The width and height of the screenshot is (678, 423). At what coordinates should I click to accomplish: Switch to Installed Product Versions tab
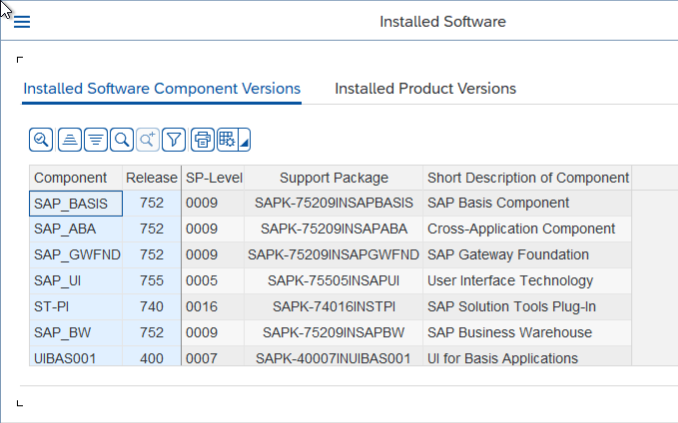point(425,89)
